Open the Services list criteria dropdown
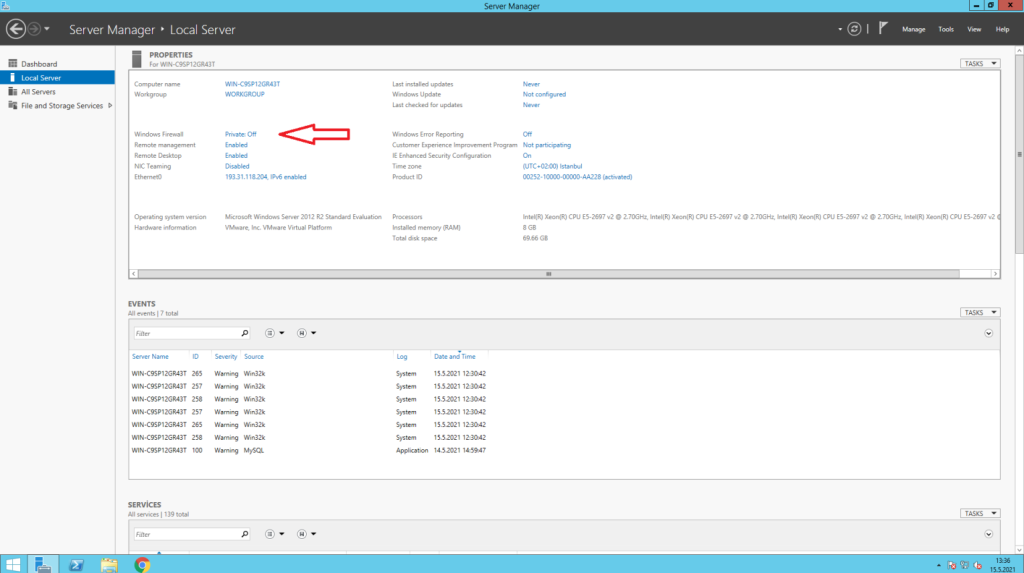1024x573 pixels. coord(274,534)
